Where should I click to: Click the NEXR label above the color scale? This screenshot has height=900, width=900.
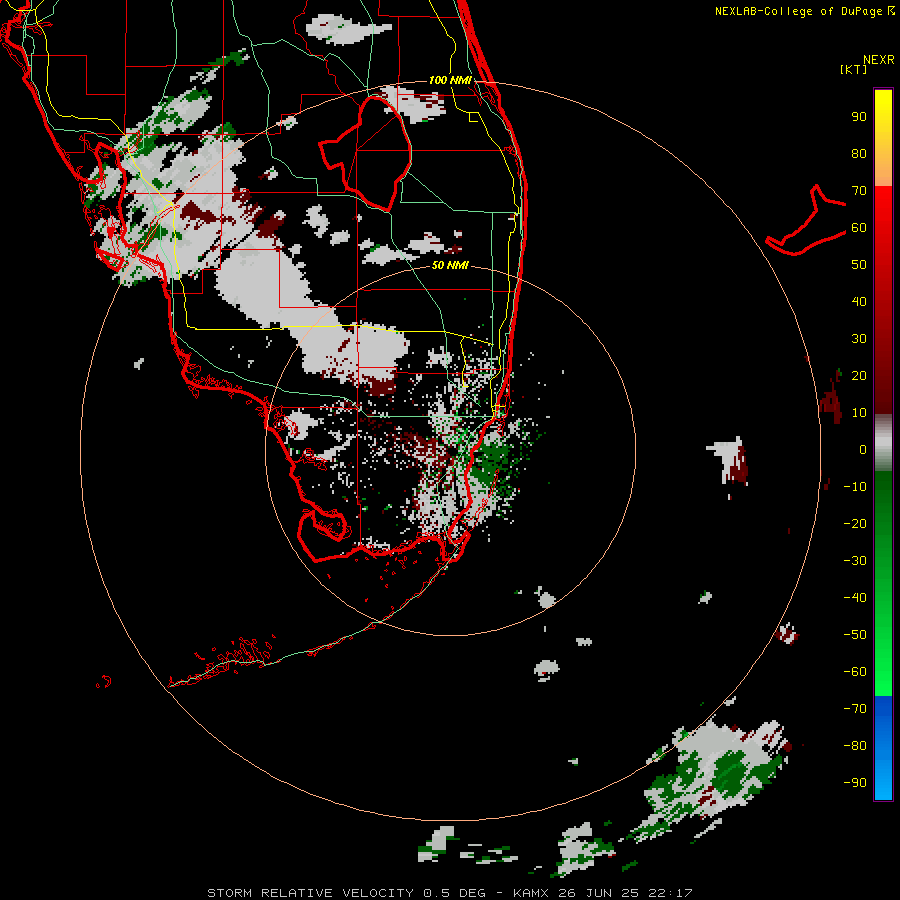pyautogui.click(x=878, y=60)
